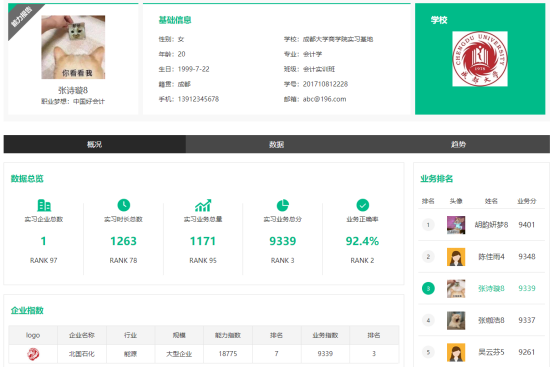Click the 业务排名 panel heading
Image resolution: width=554 pixels, height=368 pixels.
437,179
